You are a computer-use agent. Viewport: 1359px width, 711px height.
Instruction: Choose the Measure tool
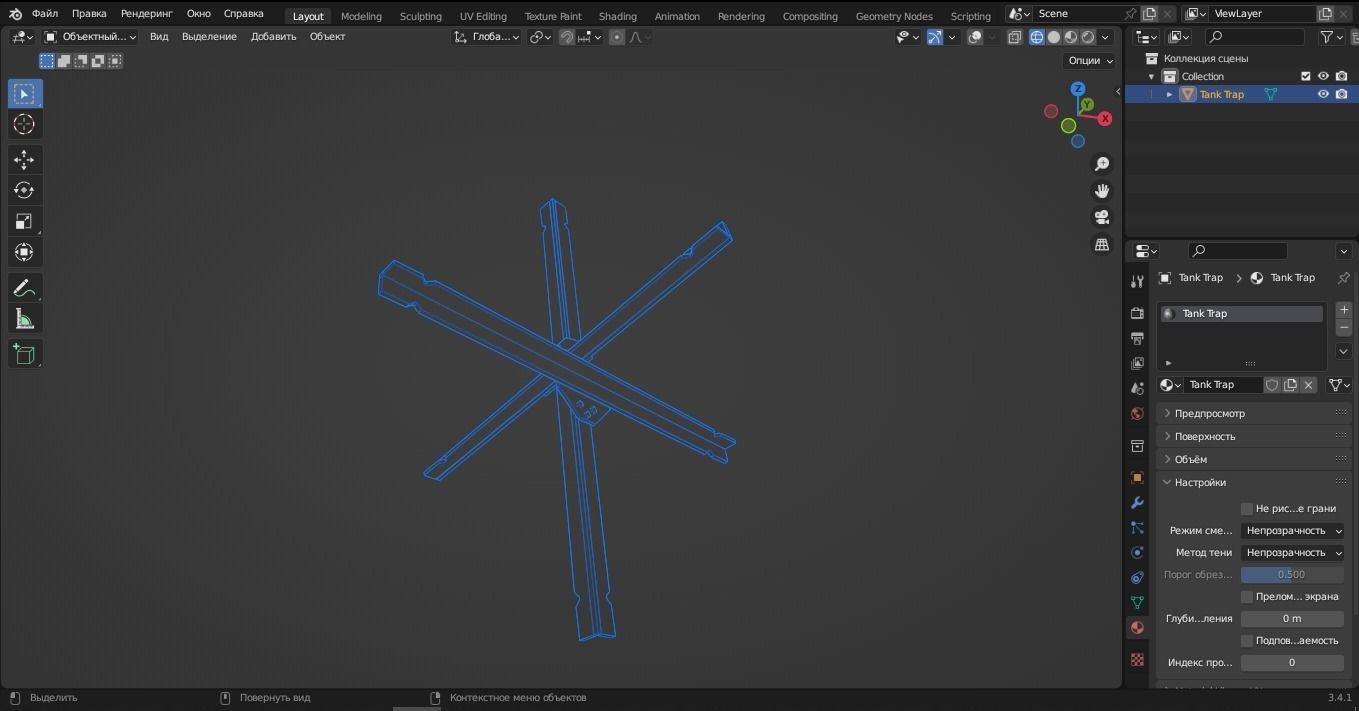click(24, 319)
